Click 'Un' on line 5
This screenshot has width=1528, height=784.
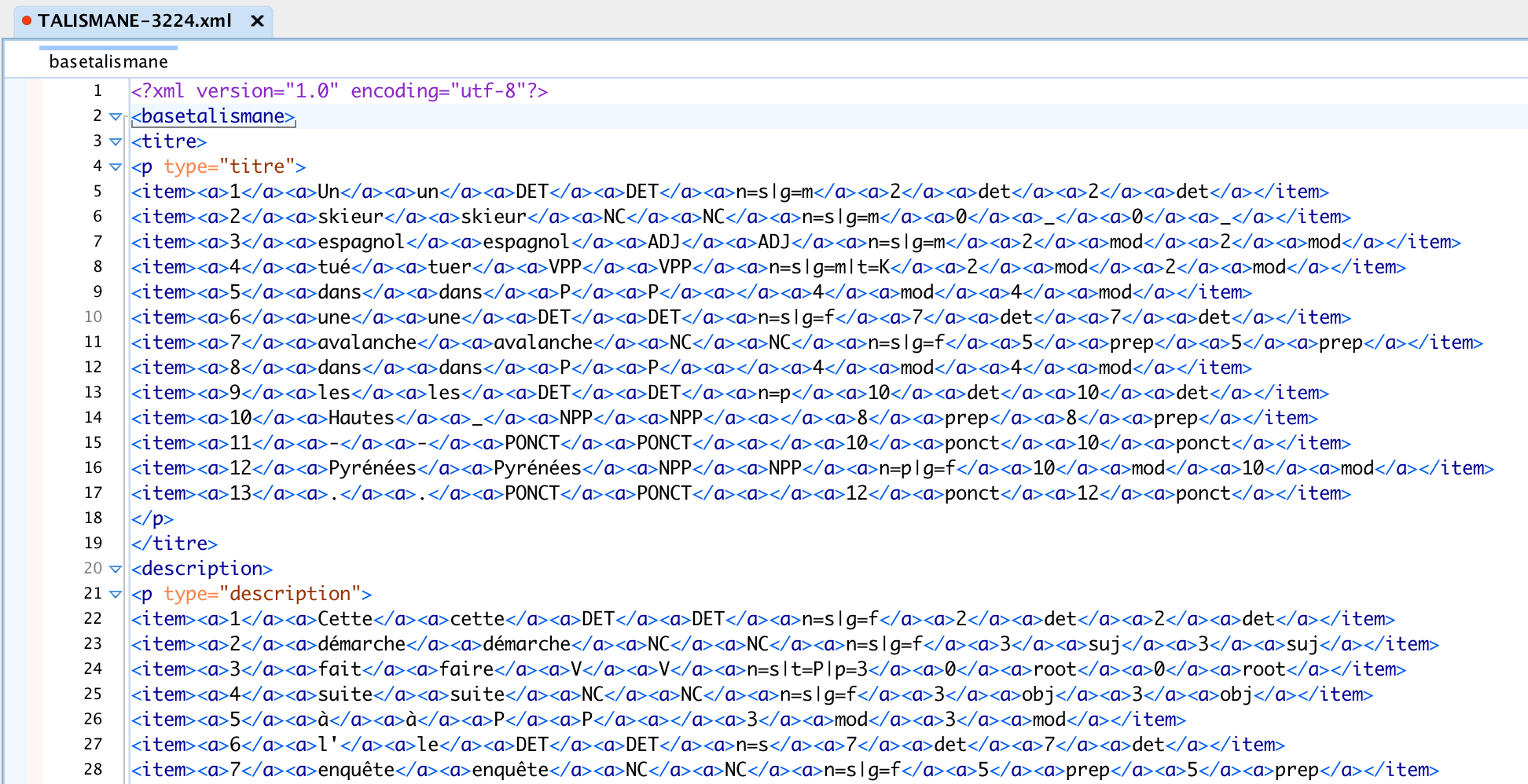(x=329, y=192)
